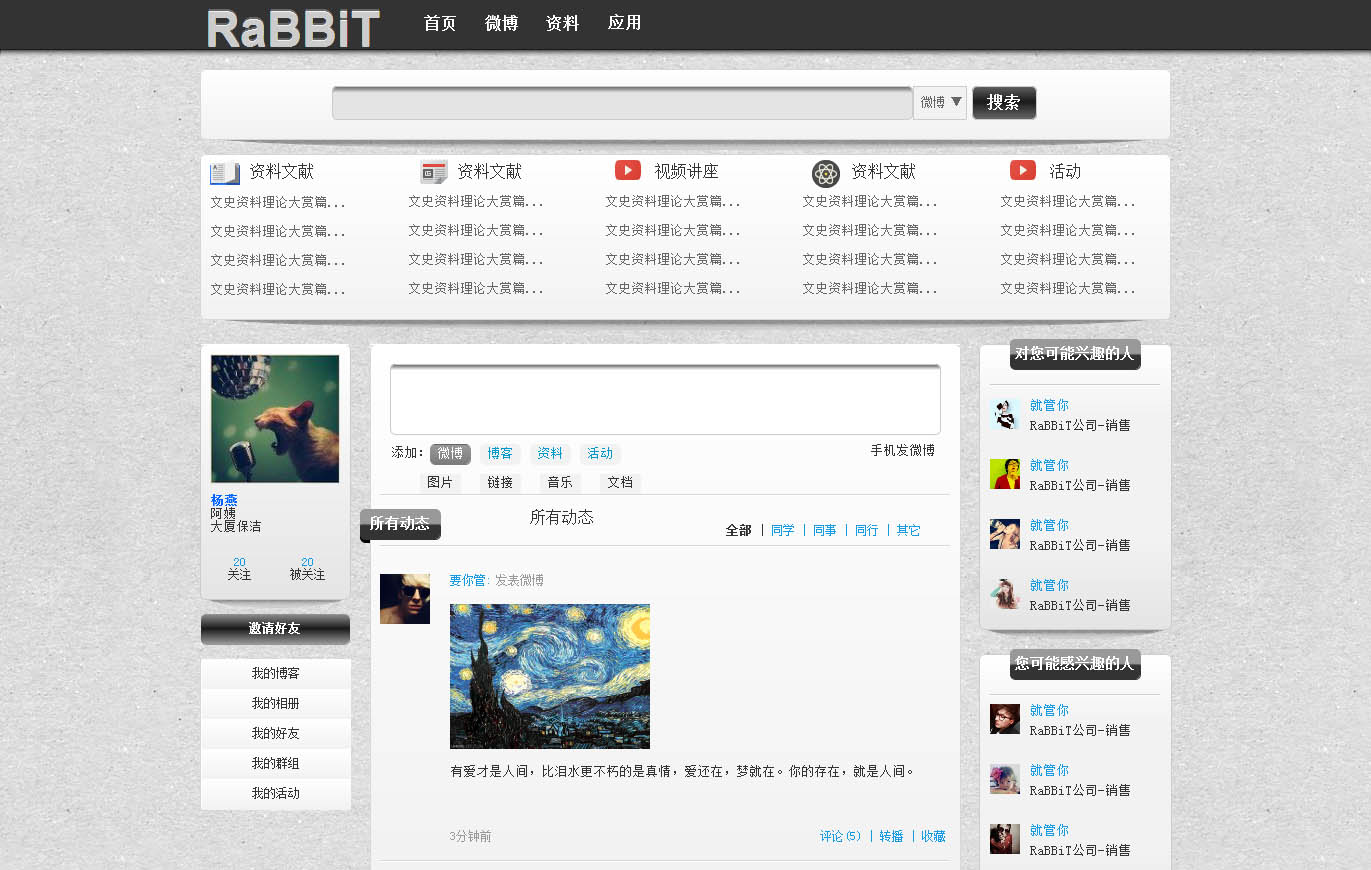Viewport: 1371px width, 870px height.
Task: Click the second avatar under 您可能感兴趣的人
Action: (x=1005, y=779)
